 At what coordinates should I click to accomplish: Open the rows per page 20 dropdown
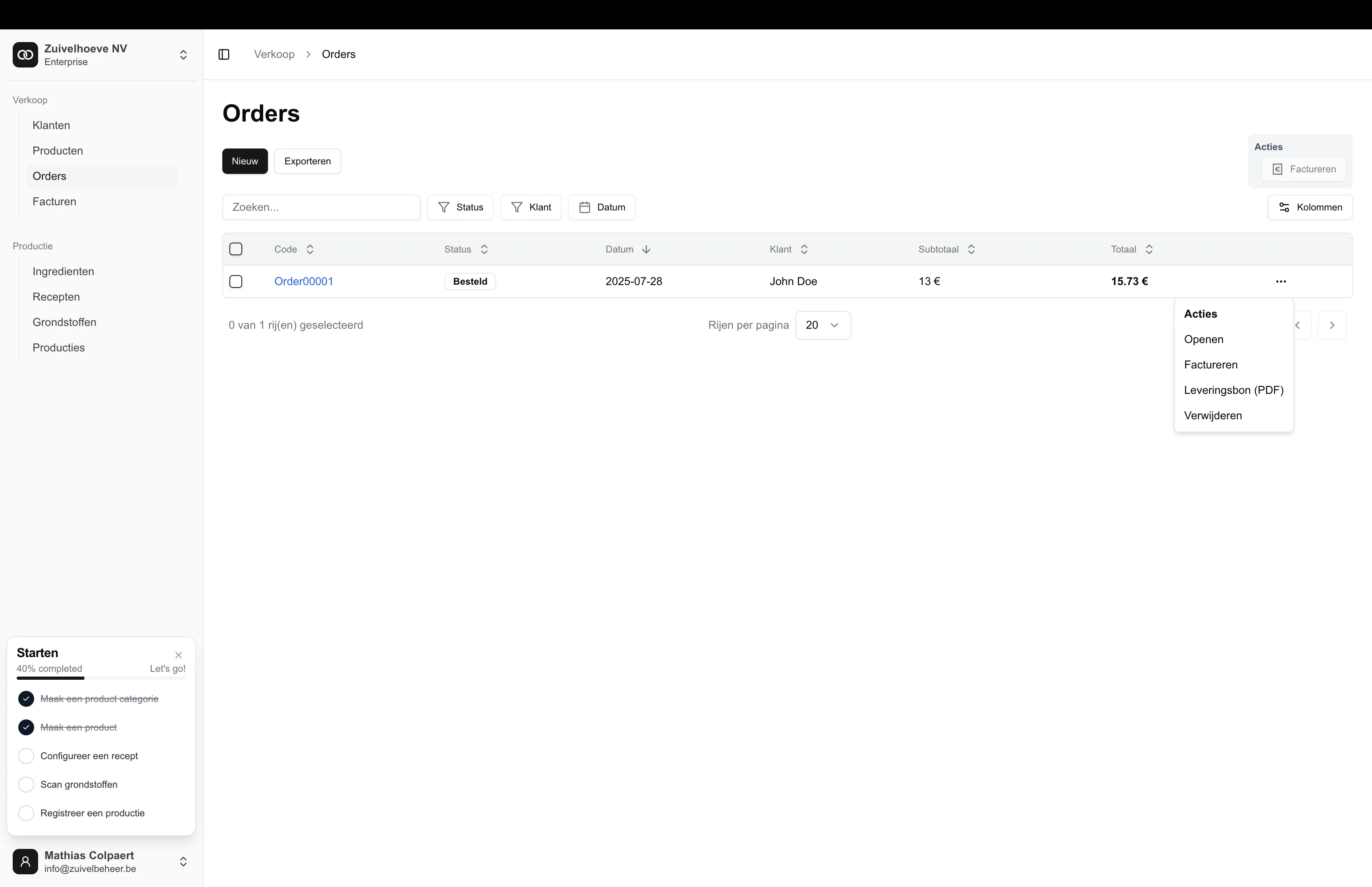823,325
